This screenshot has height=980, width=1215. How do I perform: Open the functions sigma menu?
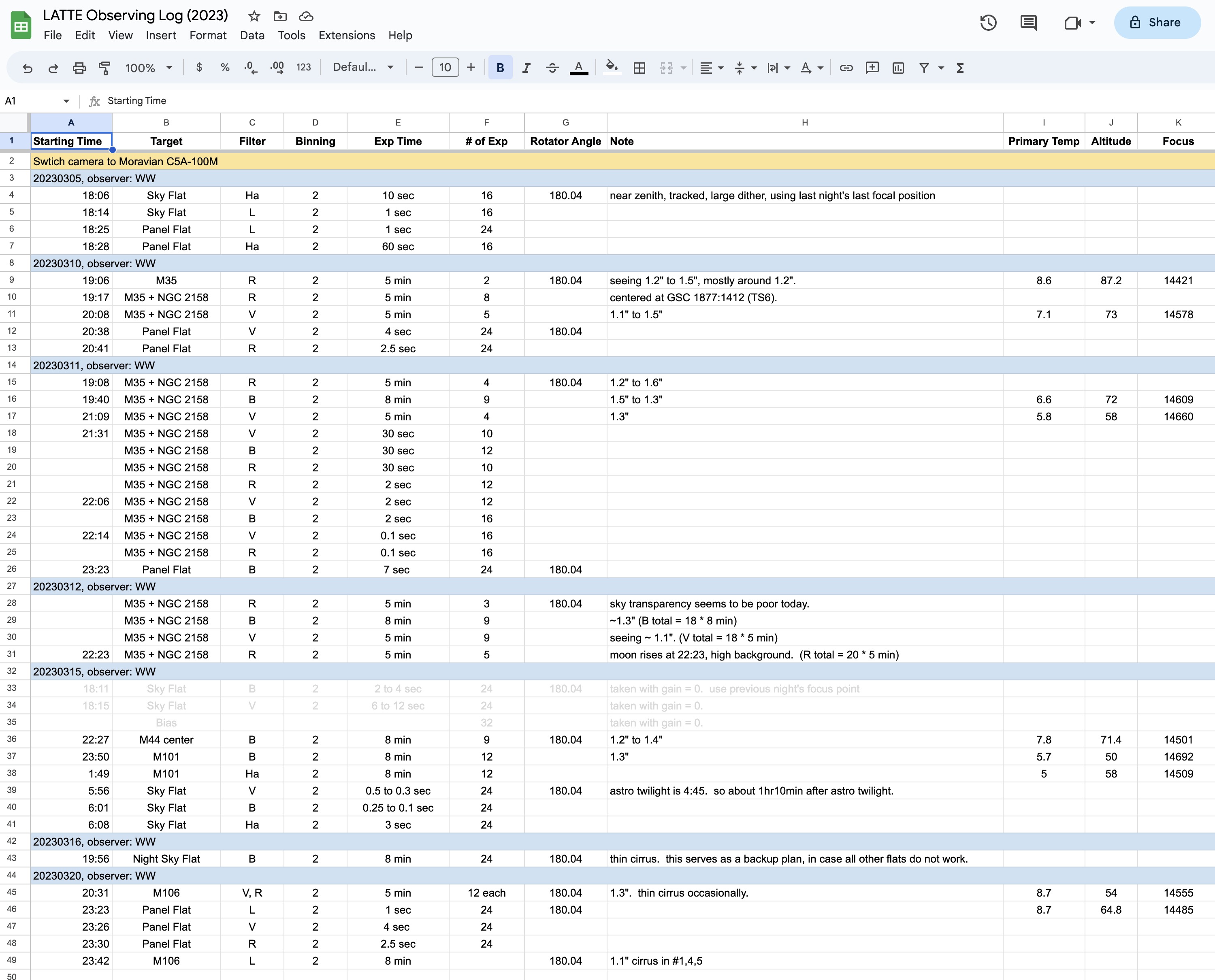pyautogui.click(x=960, y=68)
